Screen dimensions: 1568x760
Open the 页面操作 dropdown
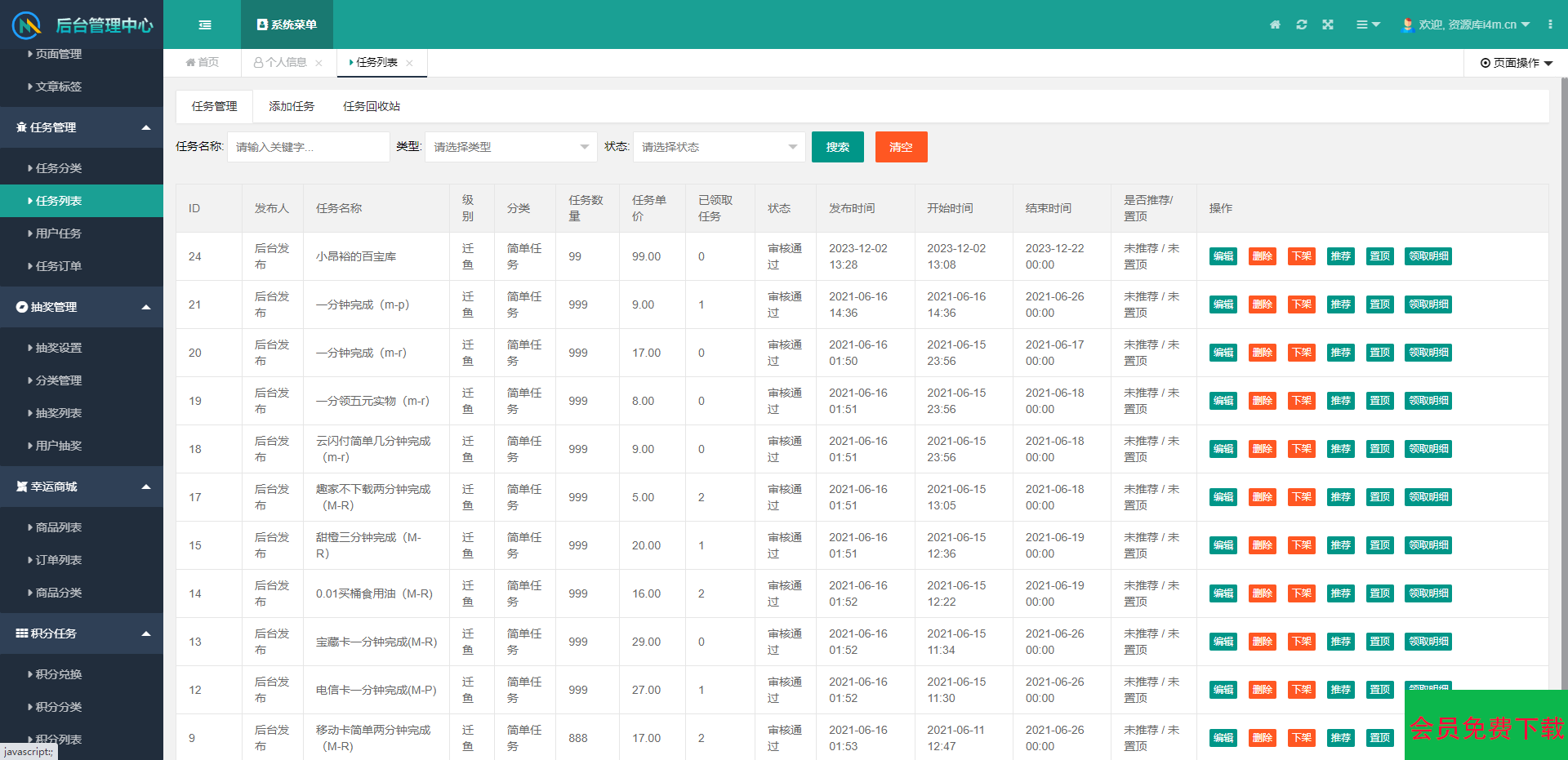pyautogui.click(x=1517, y=63)
